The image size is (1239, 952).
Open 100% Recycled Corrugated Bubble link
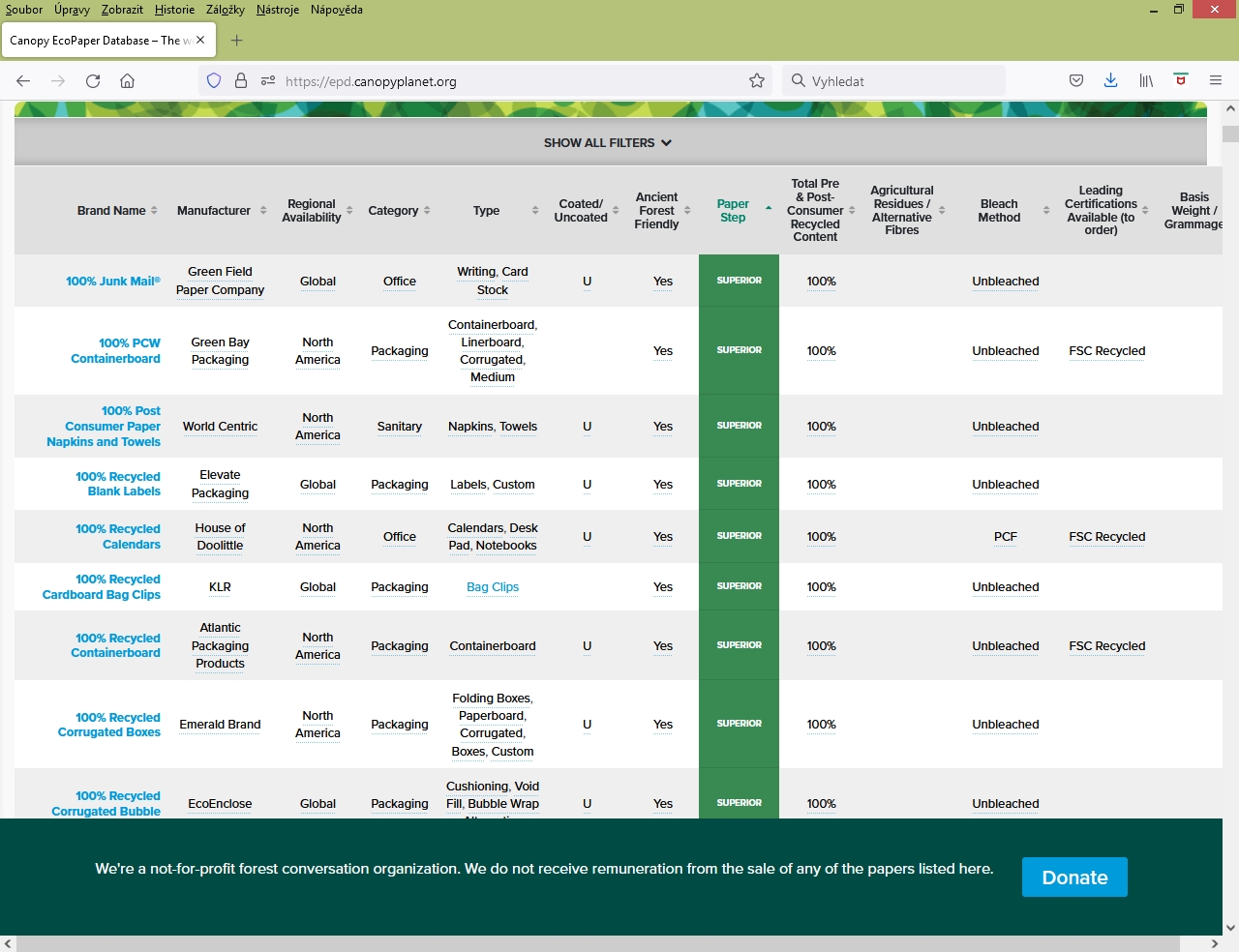[106, 804]
